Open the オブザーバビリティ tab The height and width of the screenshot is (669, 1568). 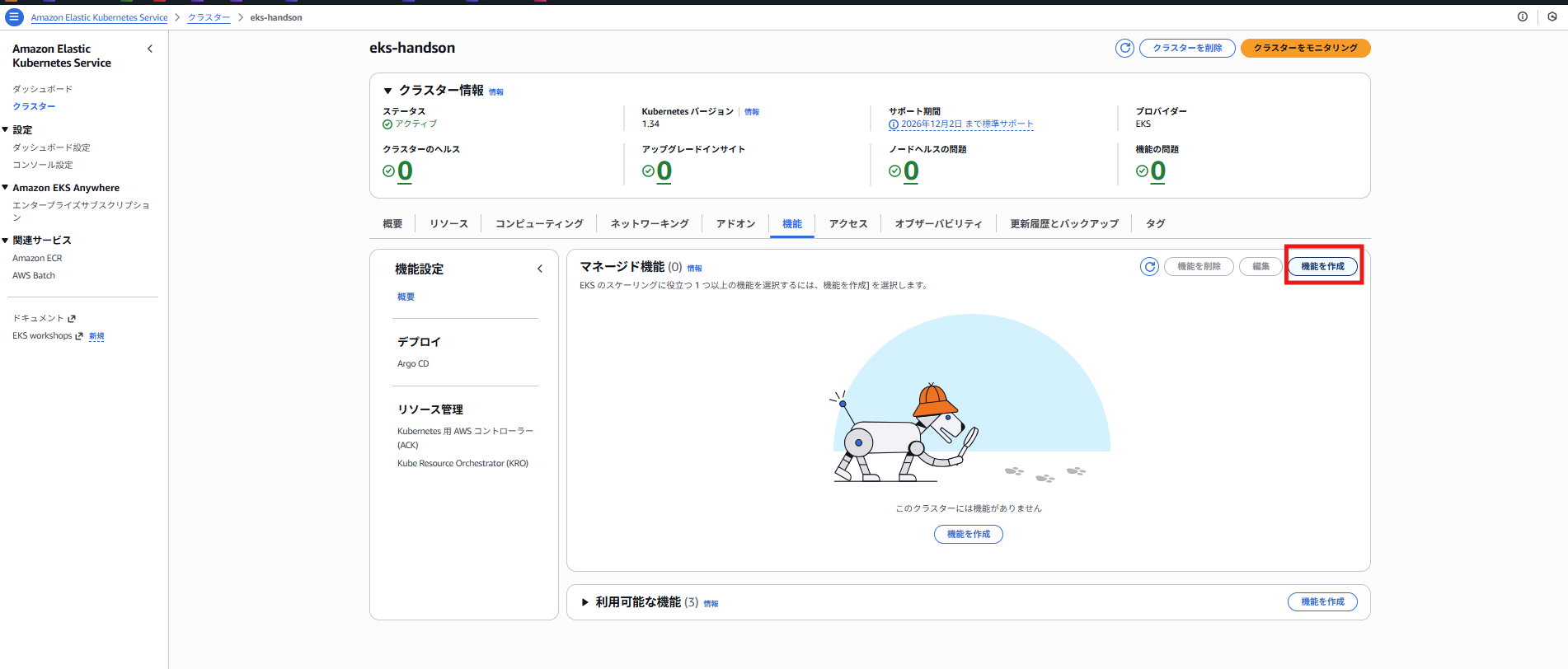point(939,223)
